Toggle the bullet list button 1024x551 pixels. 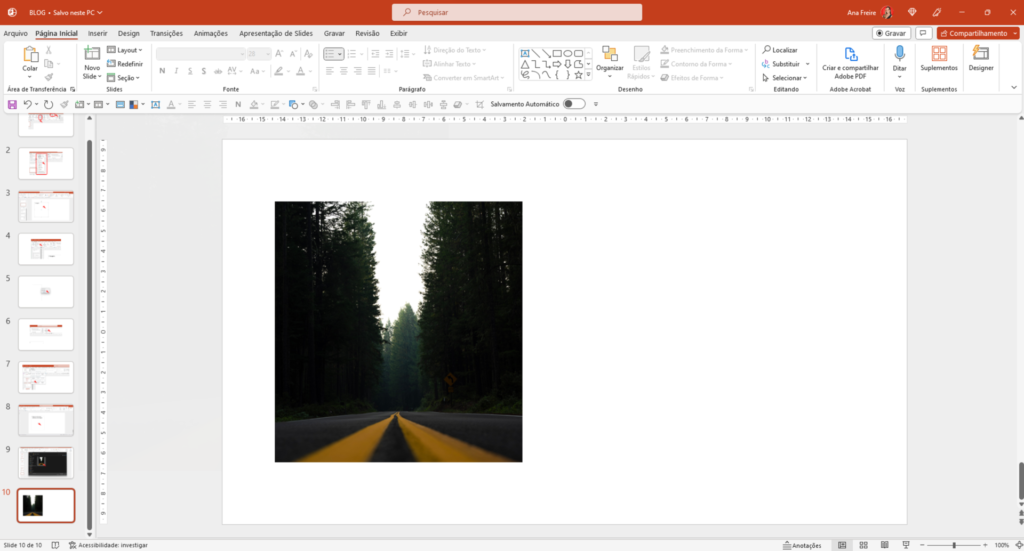331,54
